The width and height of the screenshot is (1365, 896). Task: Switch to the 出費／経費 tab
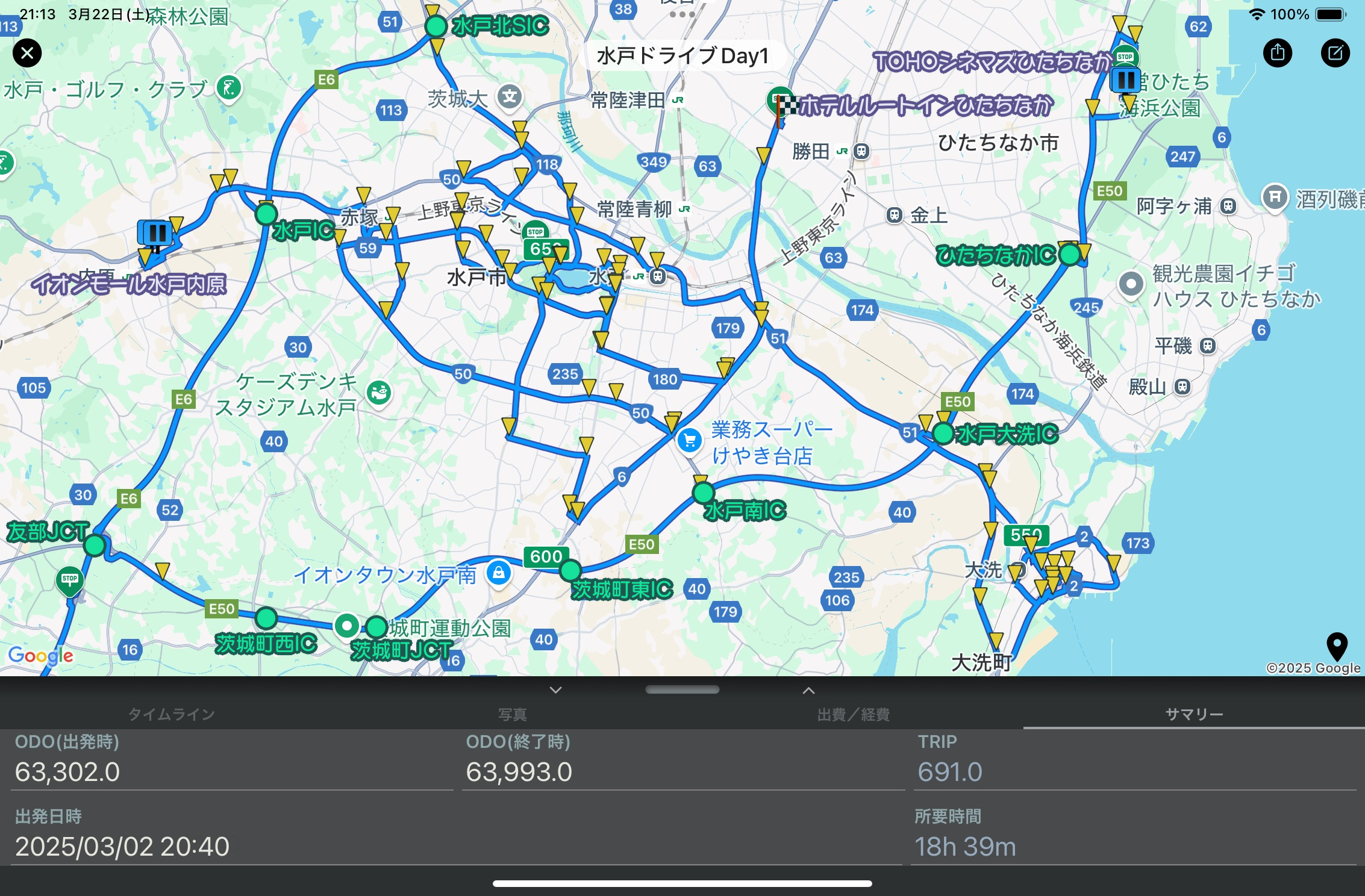(x=853, y=714)
